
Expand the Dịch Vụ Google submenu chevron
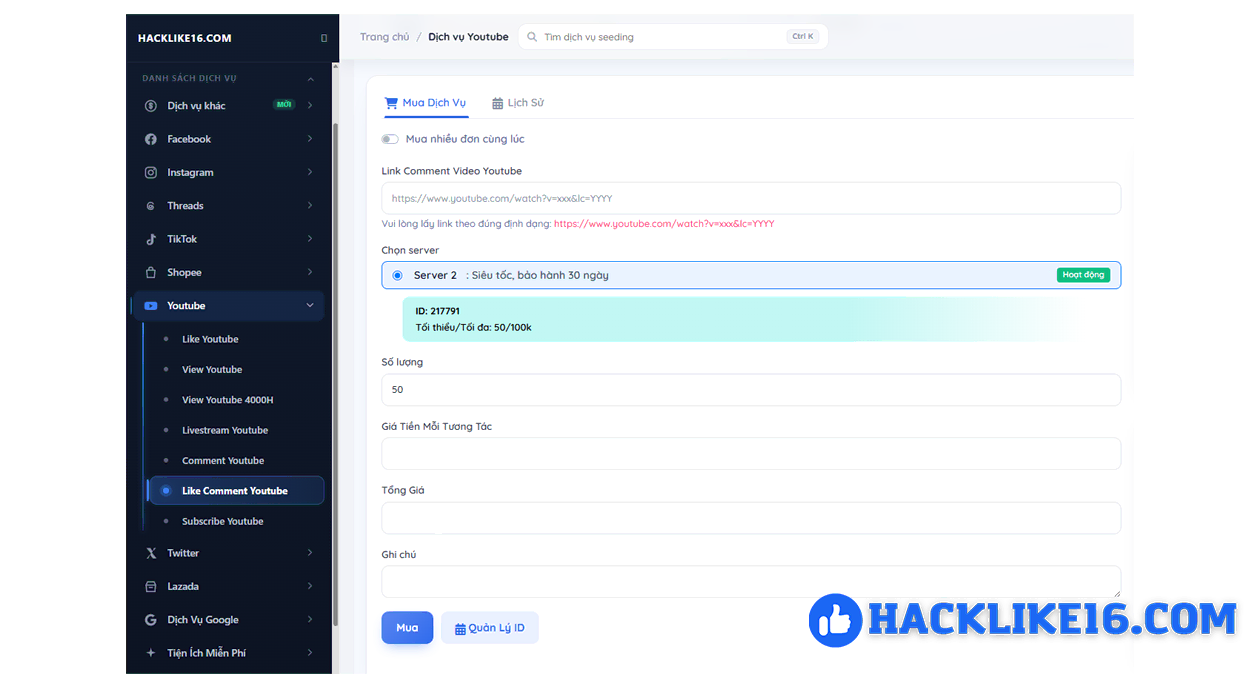point(310,620)
